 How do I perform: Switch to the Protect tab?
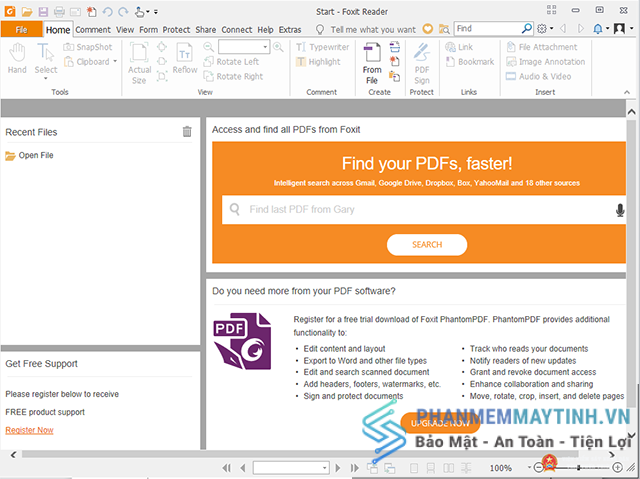point(176,29)
